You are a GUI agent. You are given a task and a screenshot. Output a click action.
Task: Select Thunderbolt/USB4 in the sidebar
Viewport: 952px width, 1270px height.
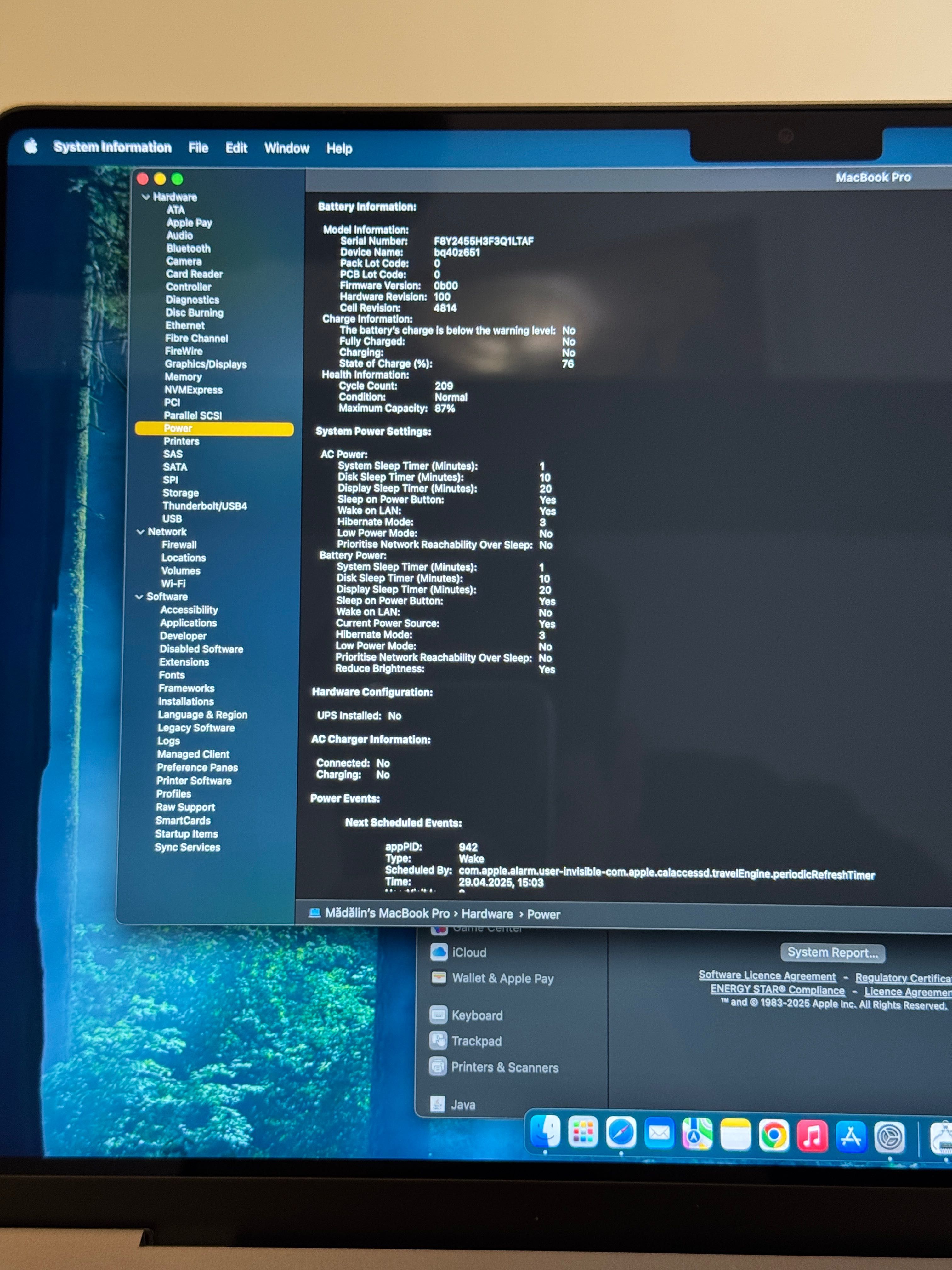pyautogui.click(x=205, y=506)
